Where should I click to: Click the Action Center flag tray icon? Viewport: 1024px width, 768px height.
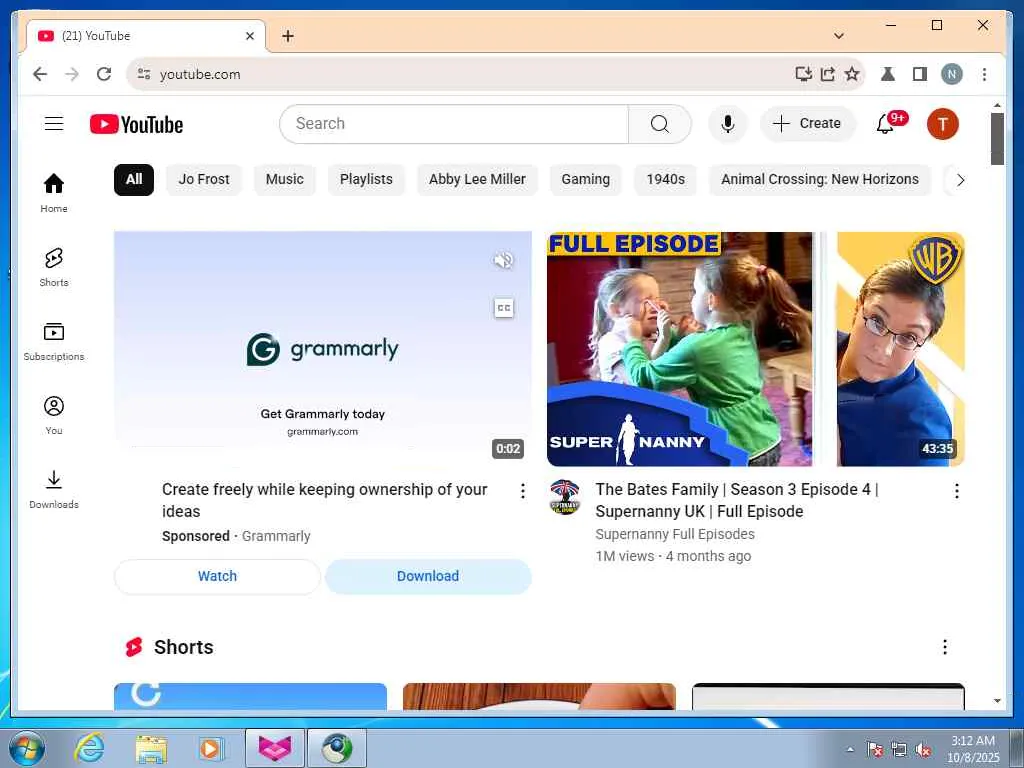click(x=874, y=750)
